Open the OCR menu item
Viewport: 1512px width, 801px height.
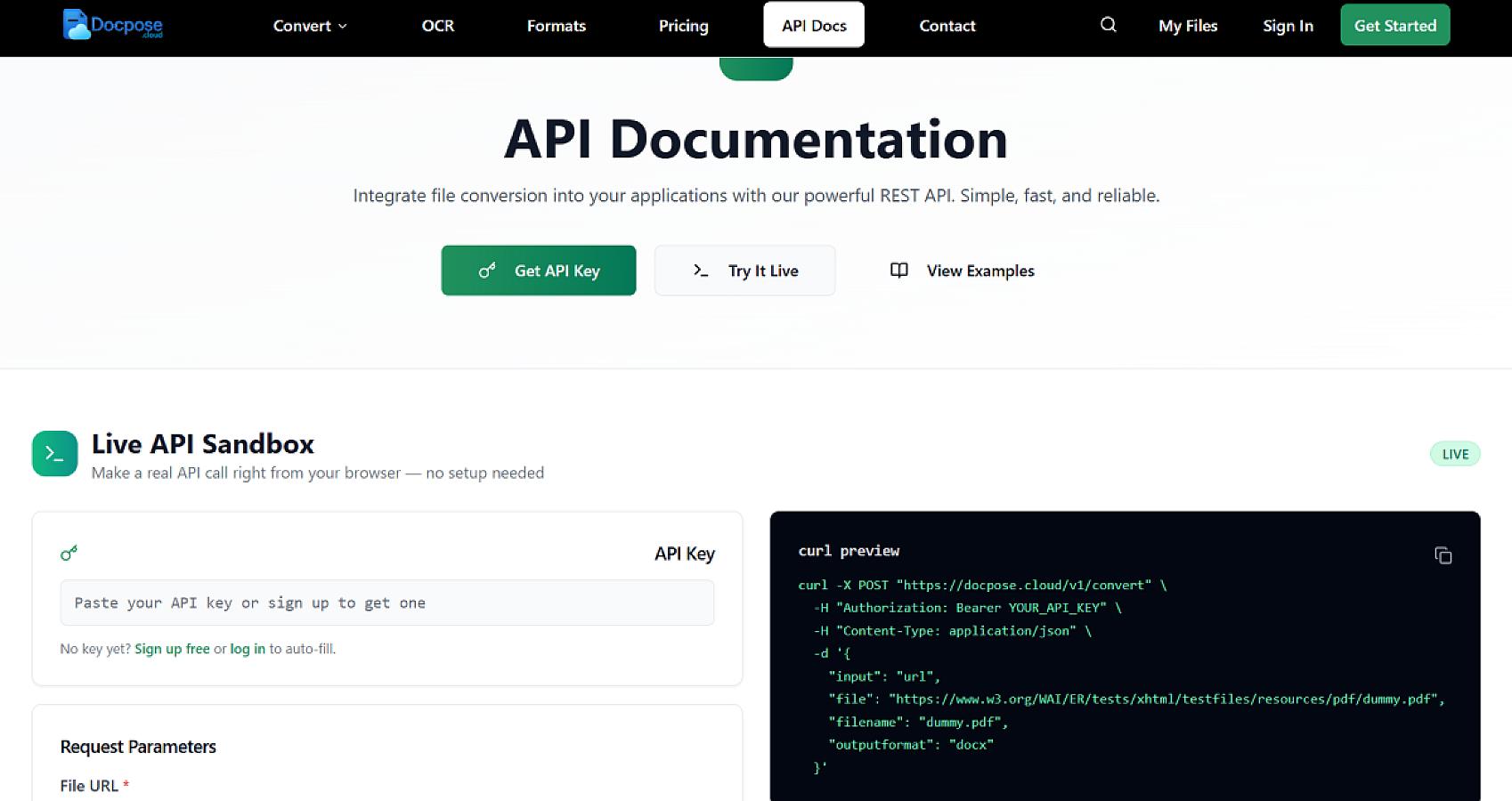pos(437,26)
